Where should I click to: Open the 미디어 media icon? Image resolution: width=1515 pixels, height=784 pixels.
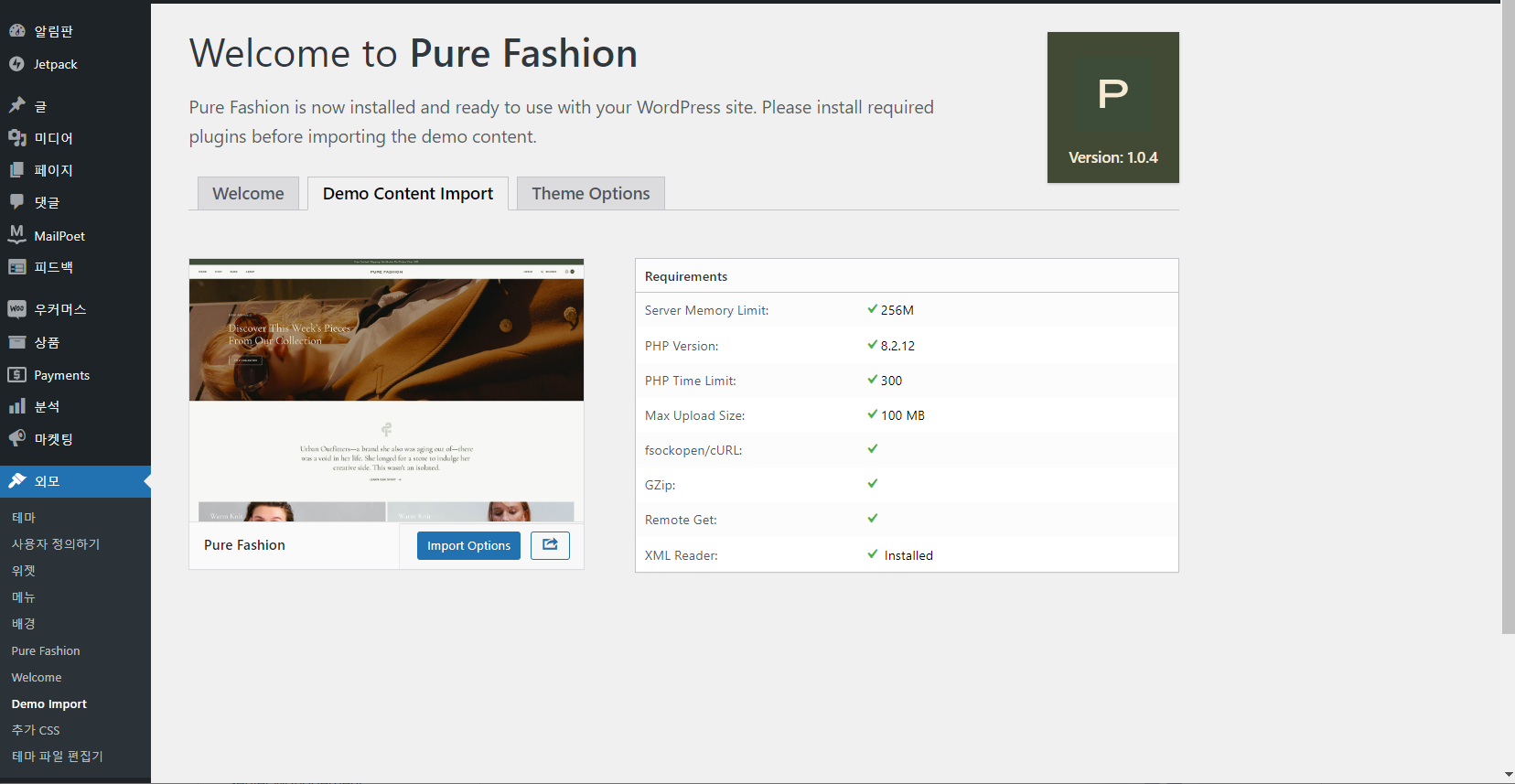pyautogui.click(x=16, y=138)
